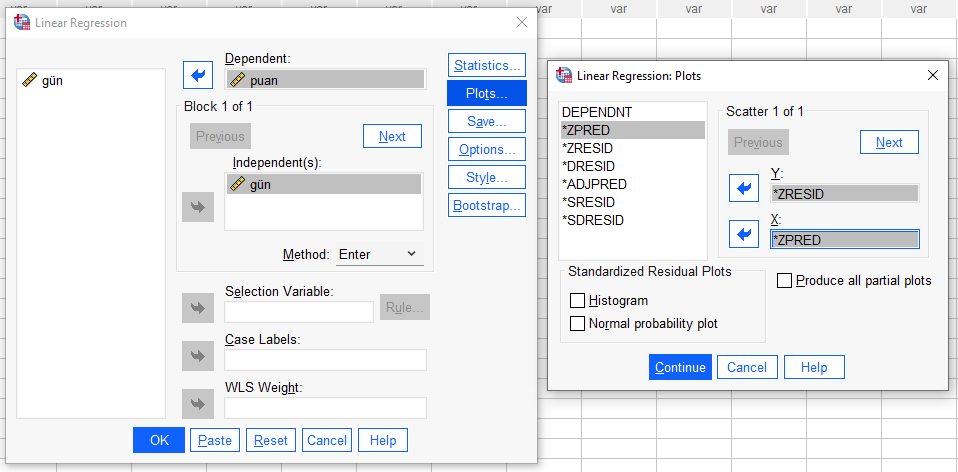Click in the Case Labels field
The image size is (958, 472).
click(x=325, y=360)
